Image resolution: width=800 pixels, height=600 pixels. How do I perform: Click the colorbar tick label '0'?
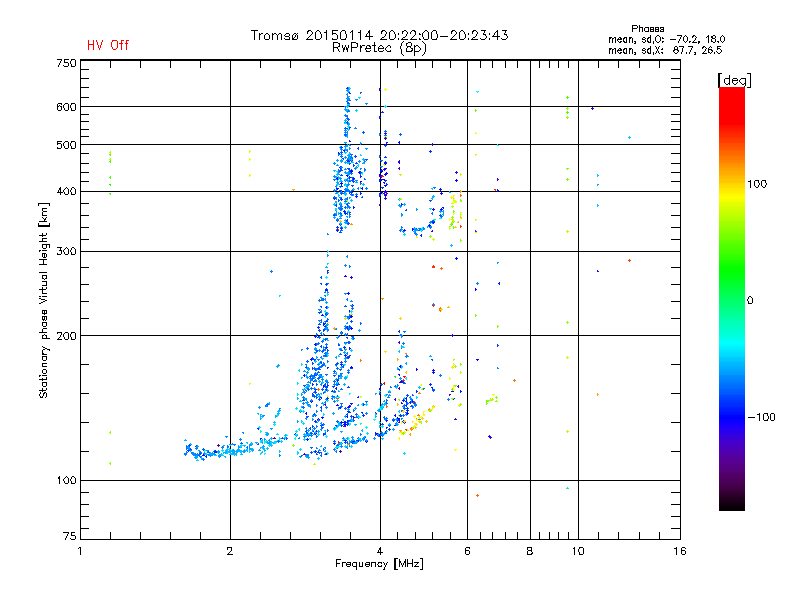tap(750, 301)
